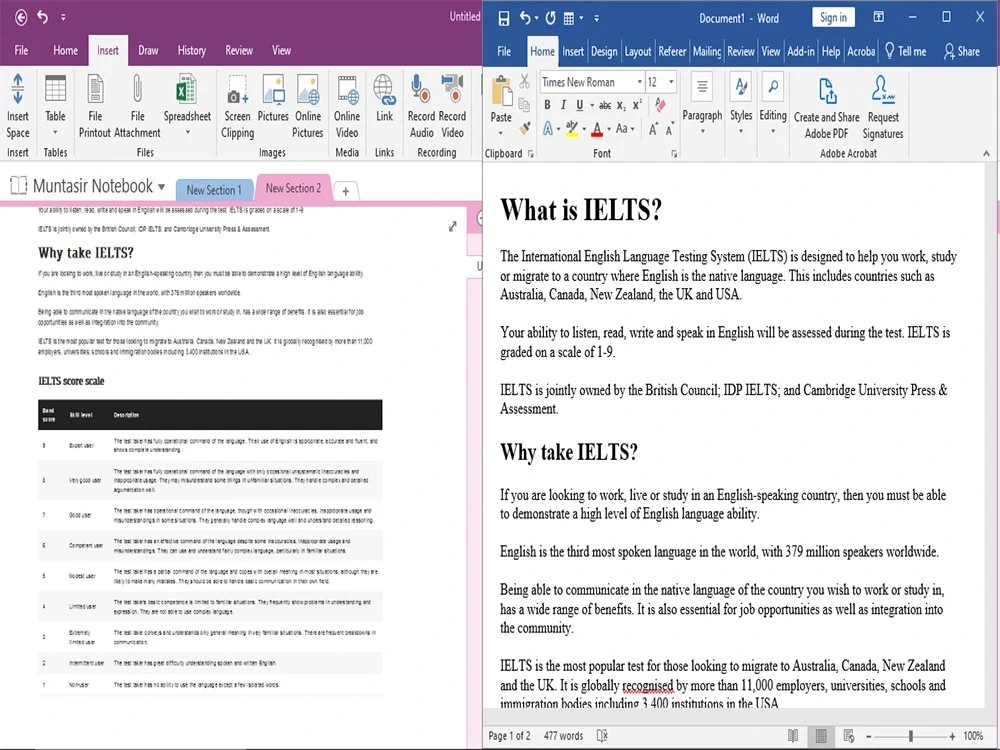Click the Word proofing status icon
The image size is (1000, 750).
tap(602, 735)
